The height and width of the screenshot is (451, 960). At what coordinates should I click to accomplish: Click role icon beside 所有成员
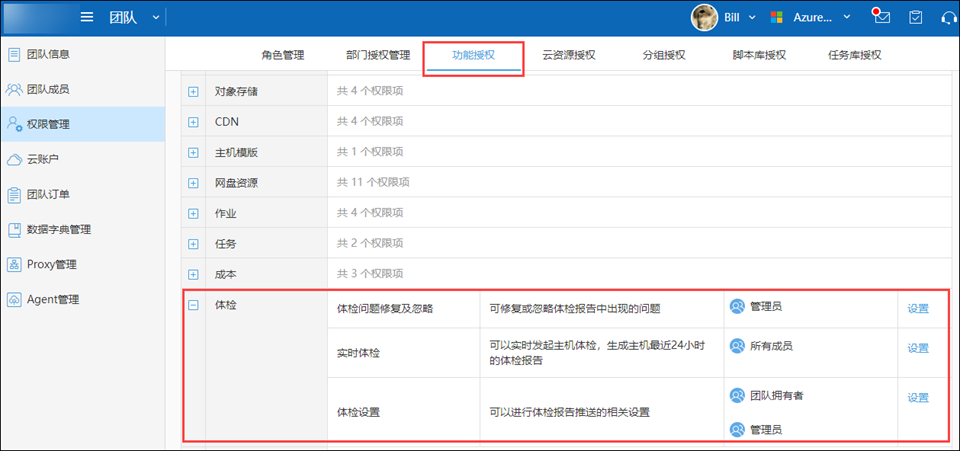pos(737,346)
